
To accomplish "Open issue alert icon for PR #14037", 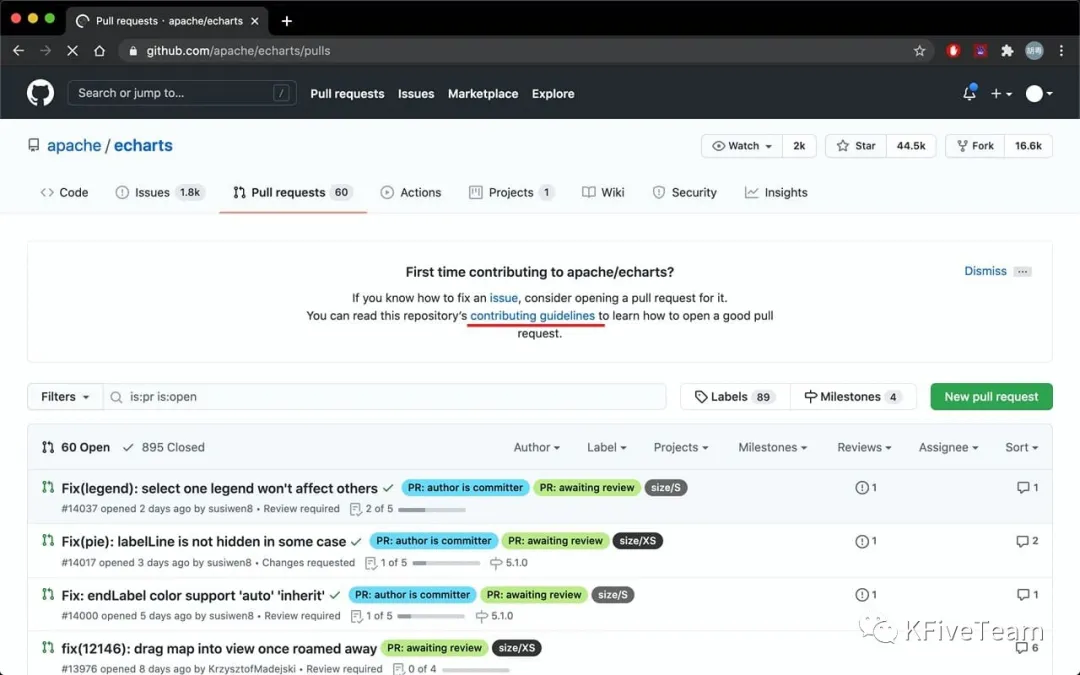I will click(x=866, y=488).
